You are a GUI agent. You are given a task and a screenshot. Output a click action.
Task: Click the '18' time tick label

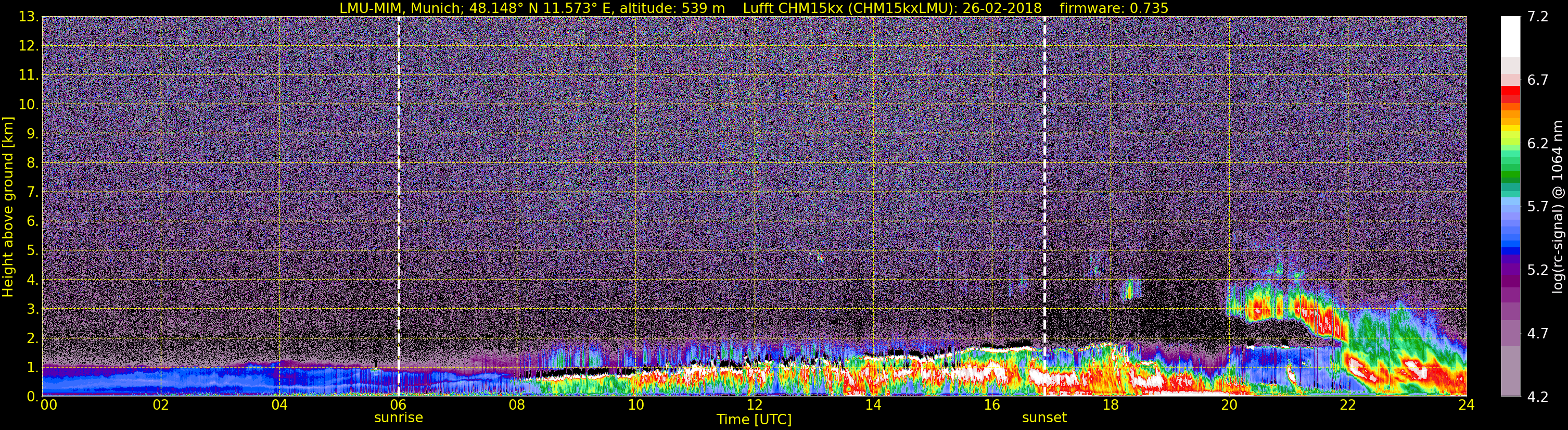pyautogui.click(x=1110, y=405)
